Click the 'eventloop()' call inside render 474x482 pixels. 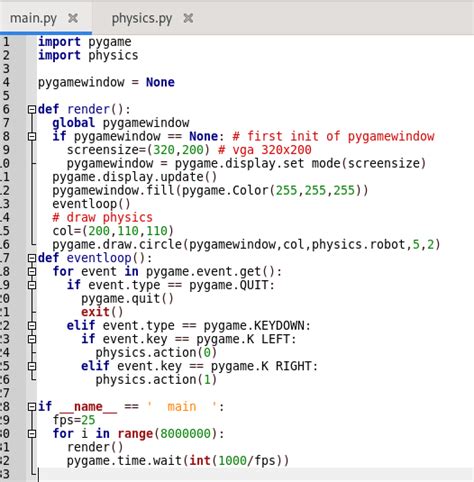[91, 204]
